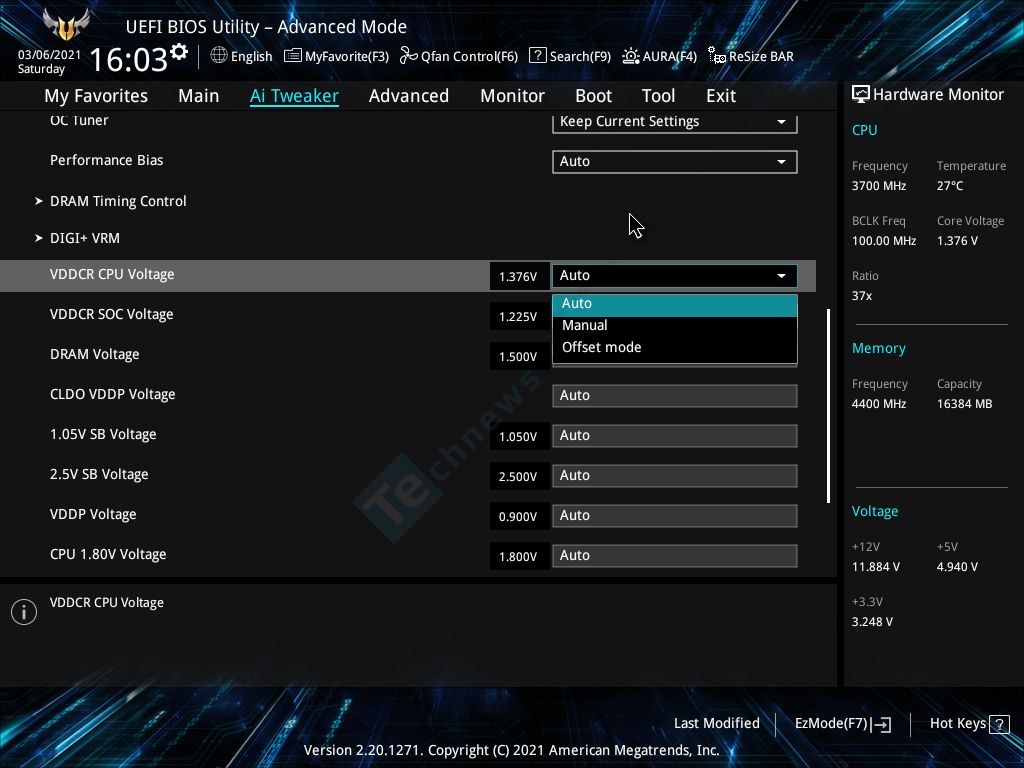The width and height of the screenshot is (1024, 768).
Task: Click the settings list scrollbar
Action: (x=828, y=406)
